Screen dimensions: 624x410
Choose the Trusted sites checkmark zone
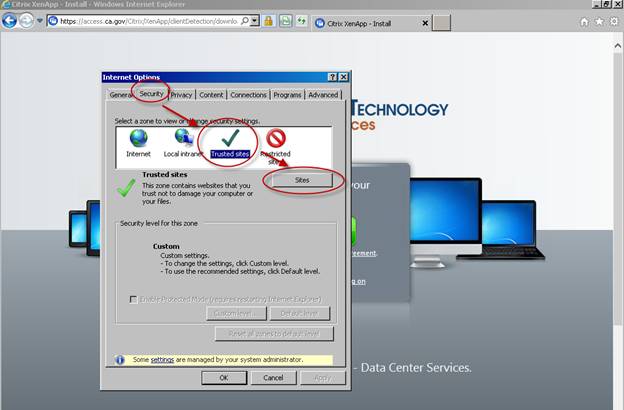click(229, 138)
